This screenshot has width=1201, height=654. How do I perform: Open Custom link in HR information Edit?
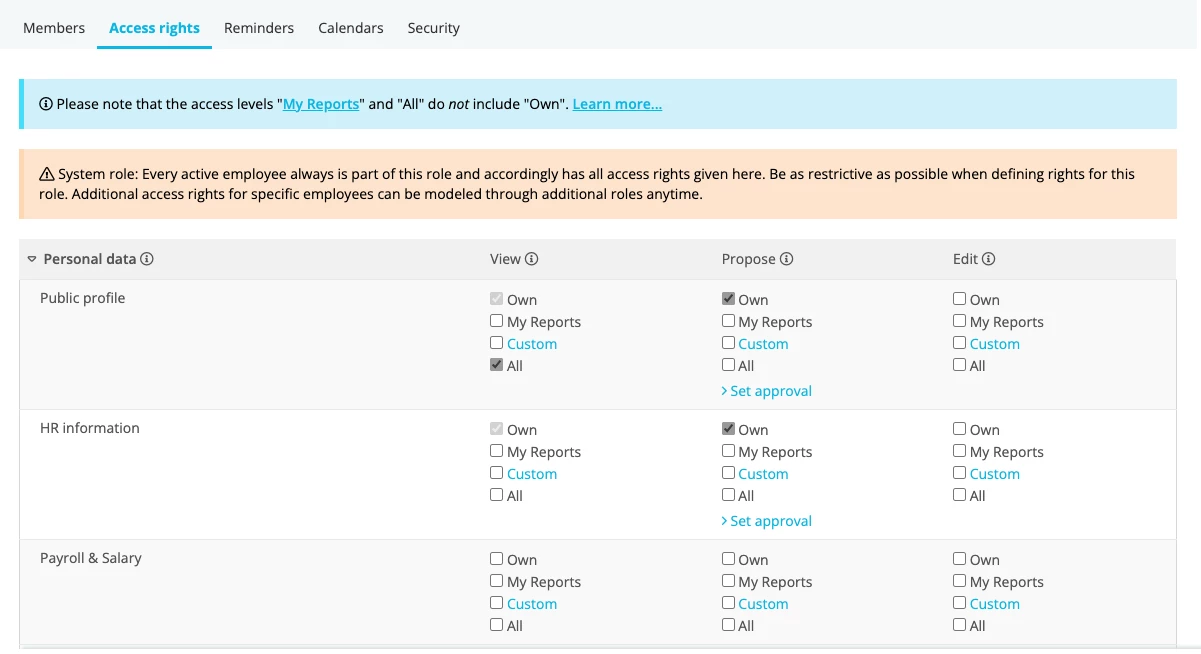click(995, 474)
